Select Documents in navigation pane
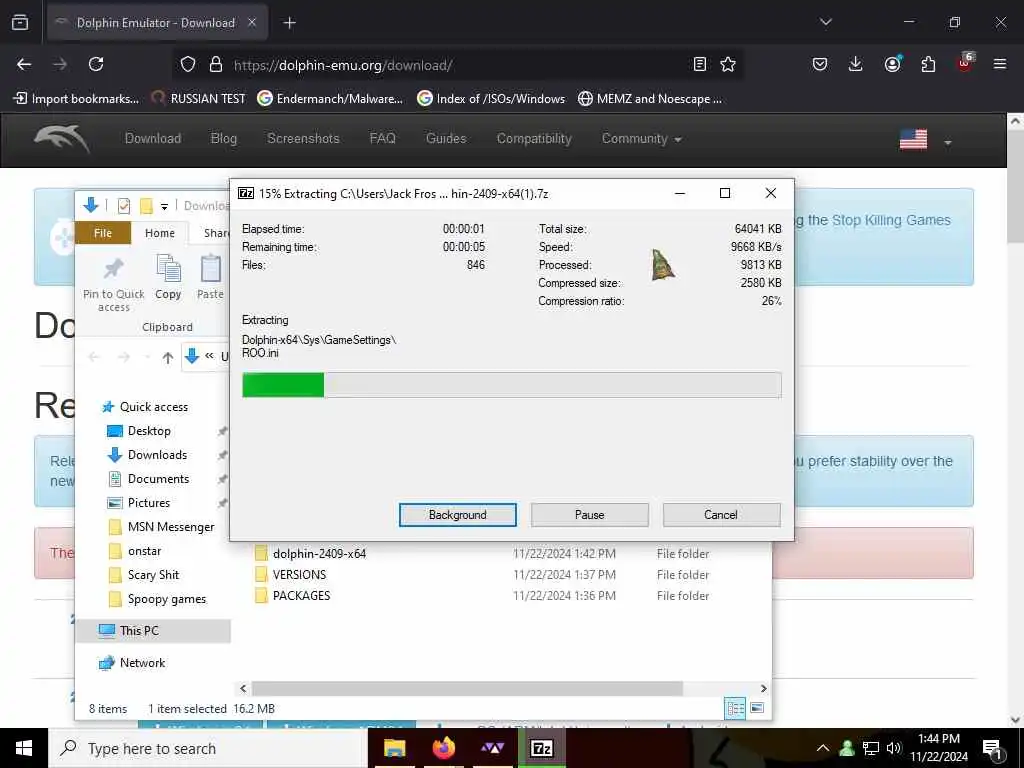This screenshot has width=1024, height=768. [148, 479]
